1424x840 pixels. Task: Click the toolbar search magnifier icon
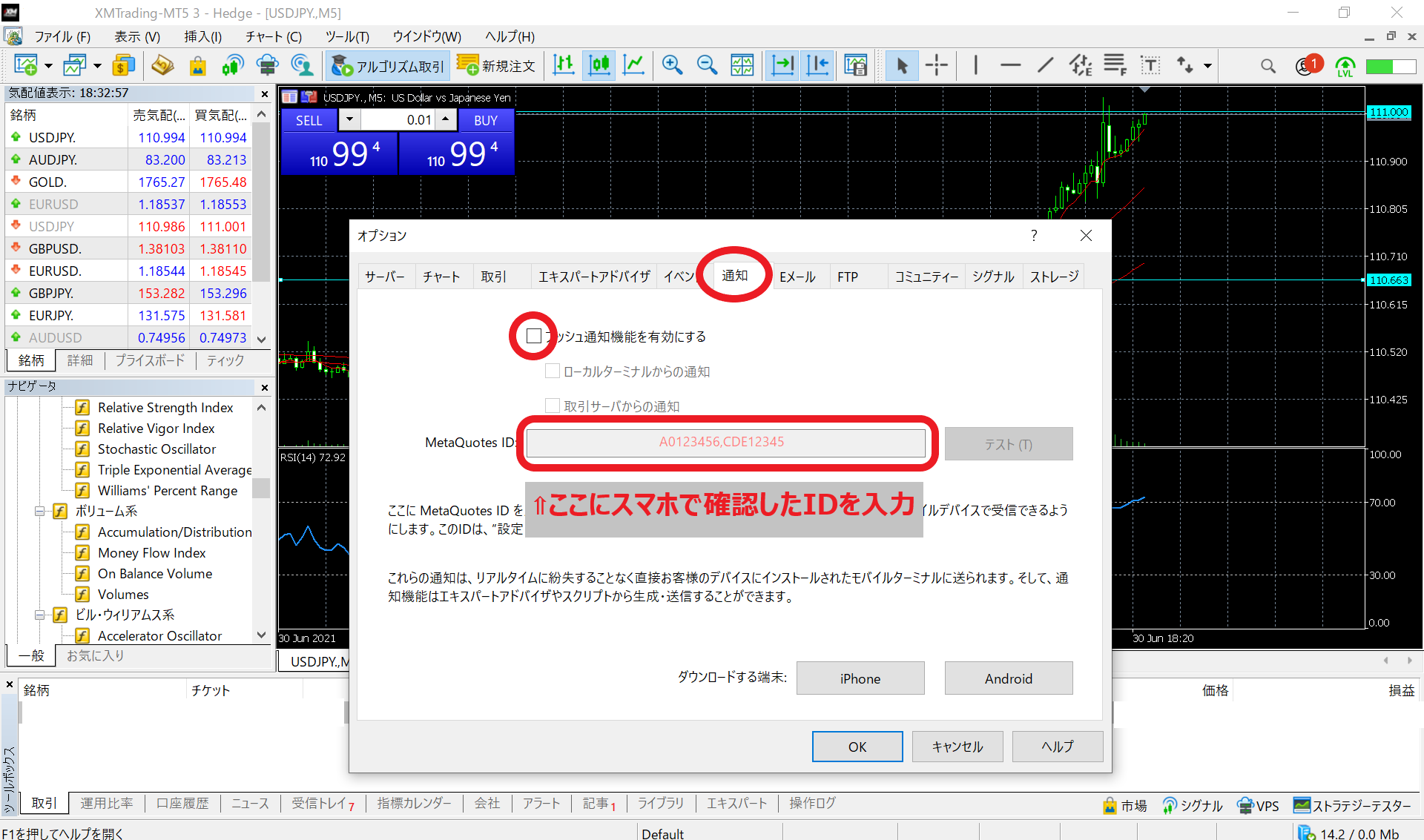point(1268,66)
